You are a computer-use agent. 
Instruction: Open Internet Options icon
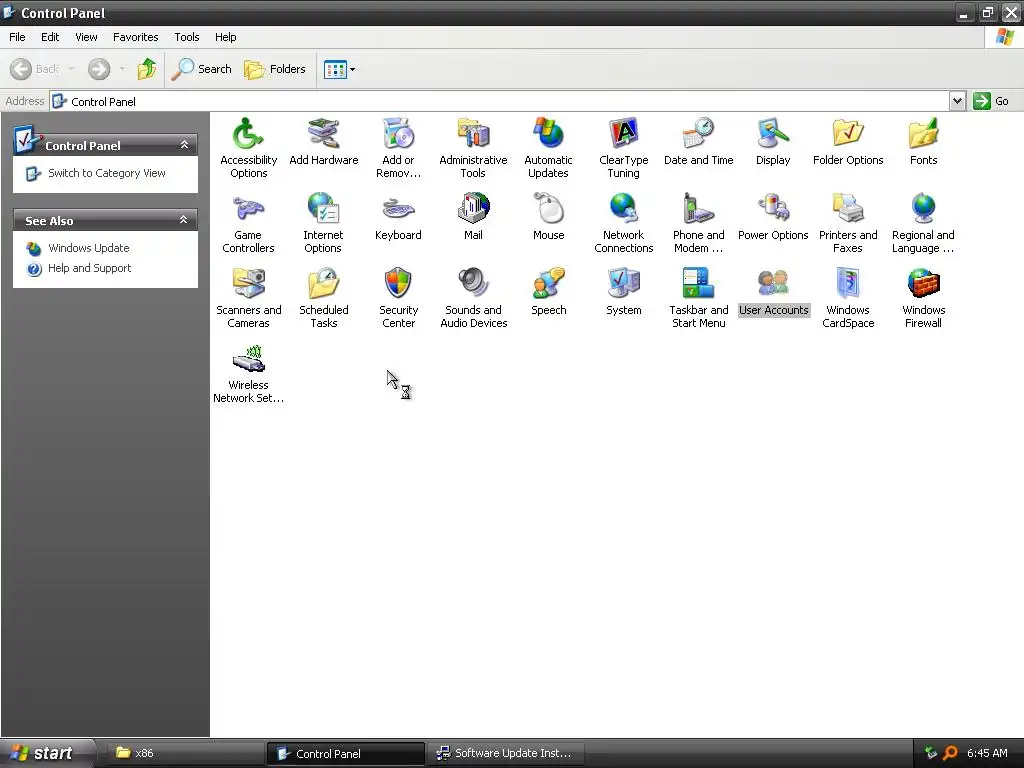point(323,209)
